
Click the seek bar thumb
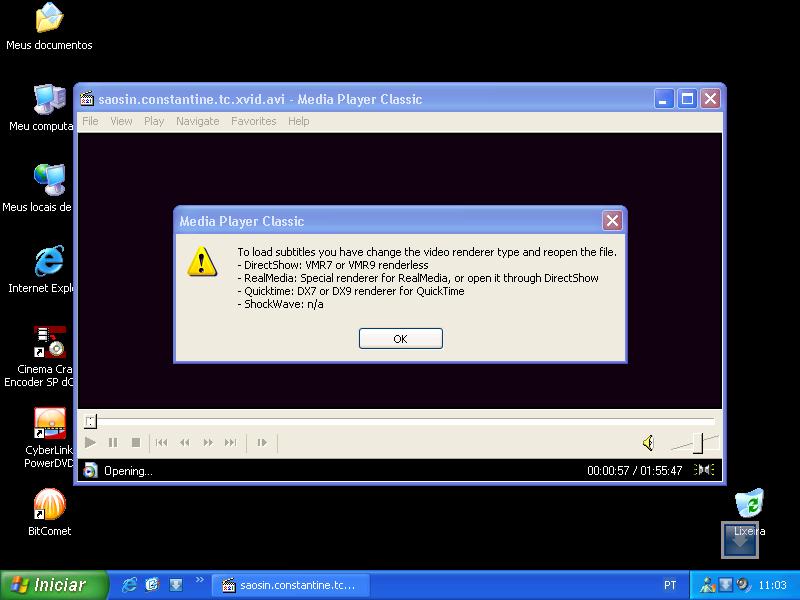click(90, 421)
